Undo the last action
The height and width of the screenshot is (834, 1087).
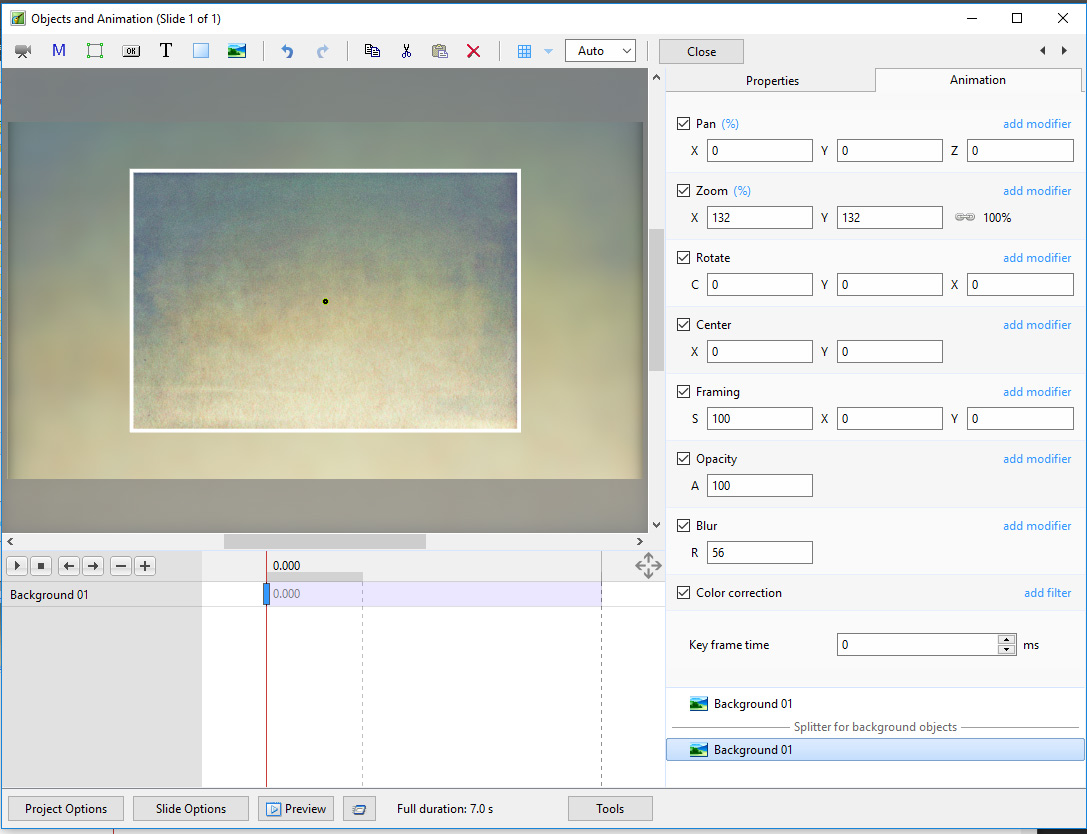(287, 51)
